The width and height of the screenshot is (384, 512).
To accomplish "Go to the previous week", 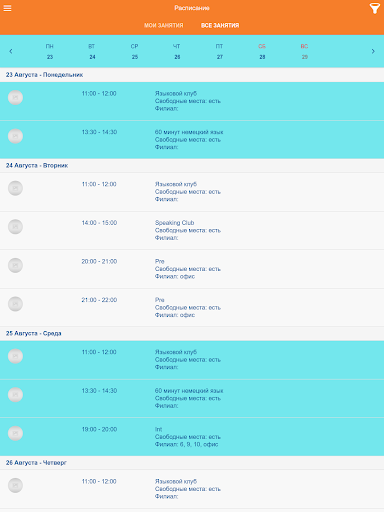I will pos(11,51).
